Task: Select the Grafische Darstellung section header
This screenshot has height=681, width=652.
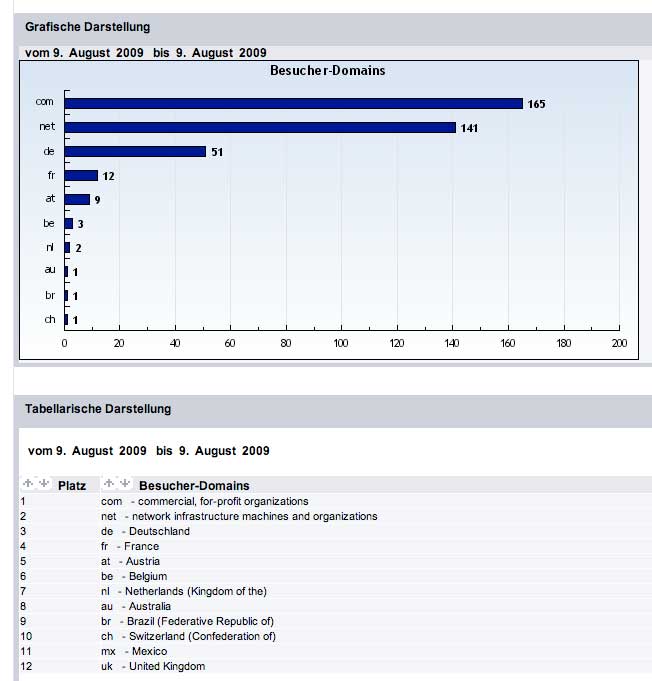Action: (87, 27)
